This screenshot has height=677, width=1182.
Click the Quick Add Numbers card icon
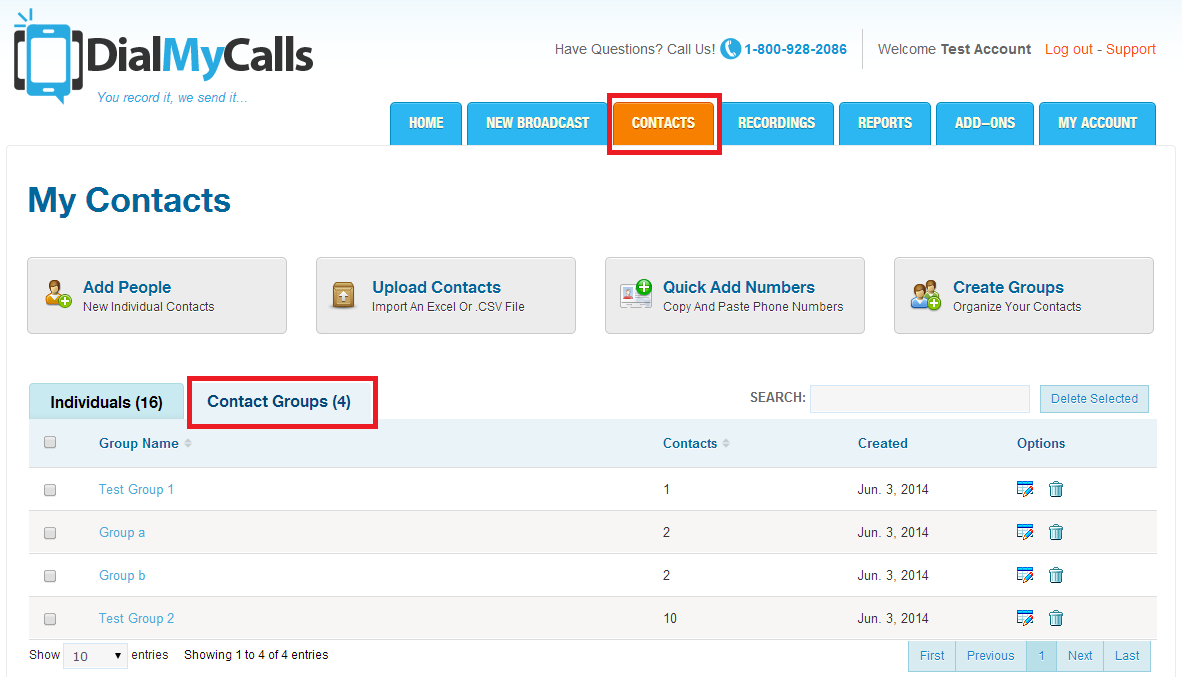point(635,294)
